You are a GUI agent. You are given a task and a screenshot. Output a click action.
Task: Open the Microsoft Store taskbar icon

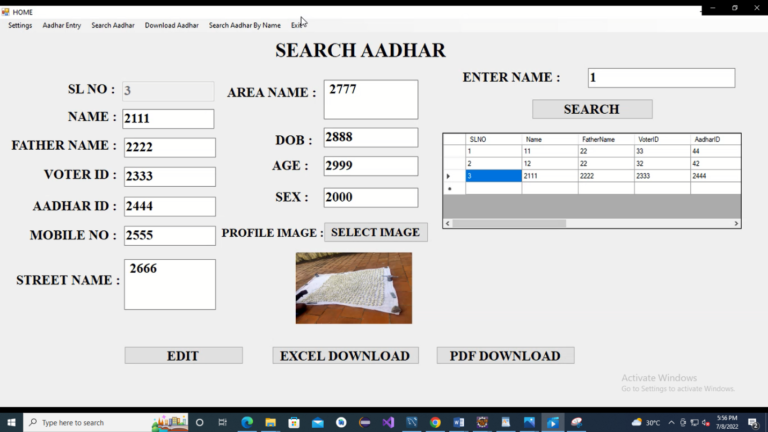coord(294,422)
